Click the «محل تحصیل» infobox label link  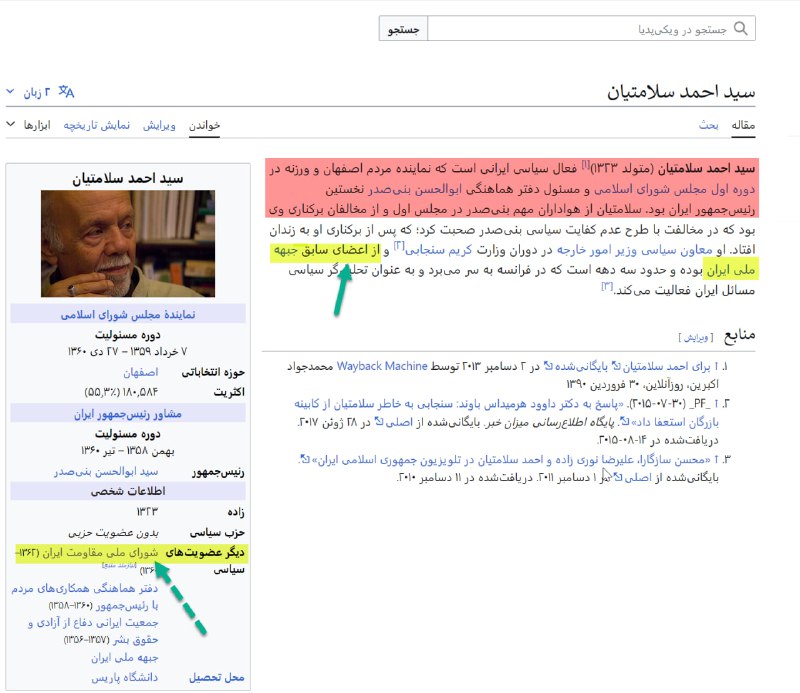[216, 677]
